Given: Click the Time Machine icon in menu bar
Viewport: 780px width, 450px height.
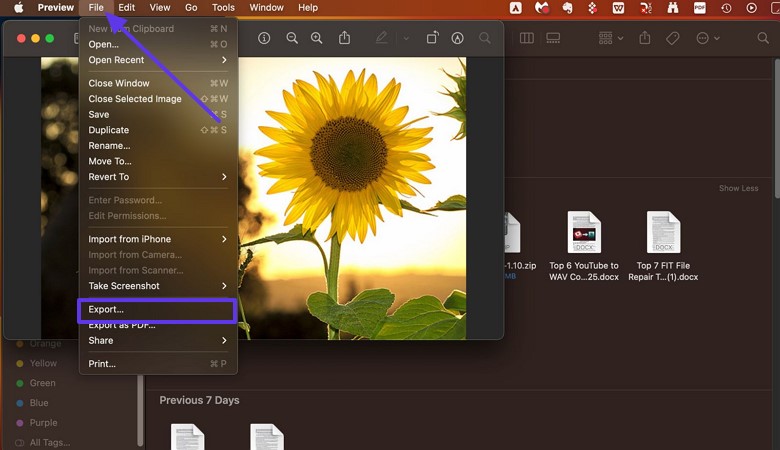Looking at the screenshot, I should point(726,8).
